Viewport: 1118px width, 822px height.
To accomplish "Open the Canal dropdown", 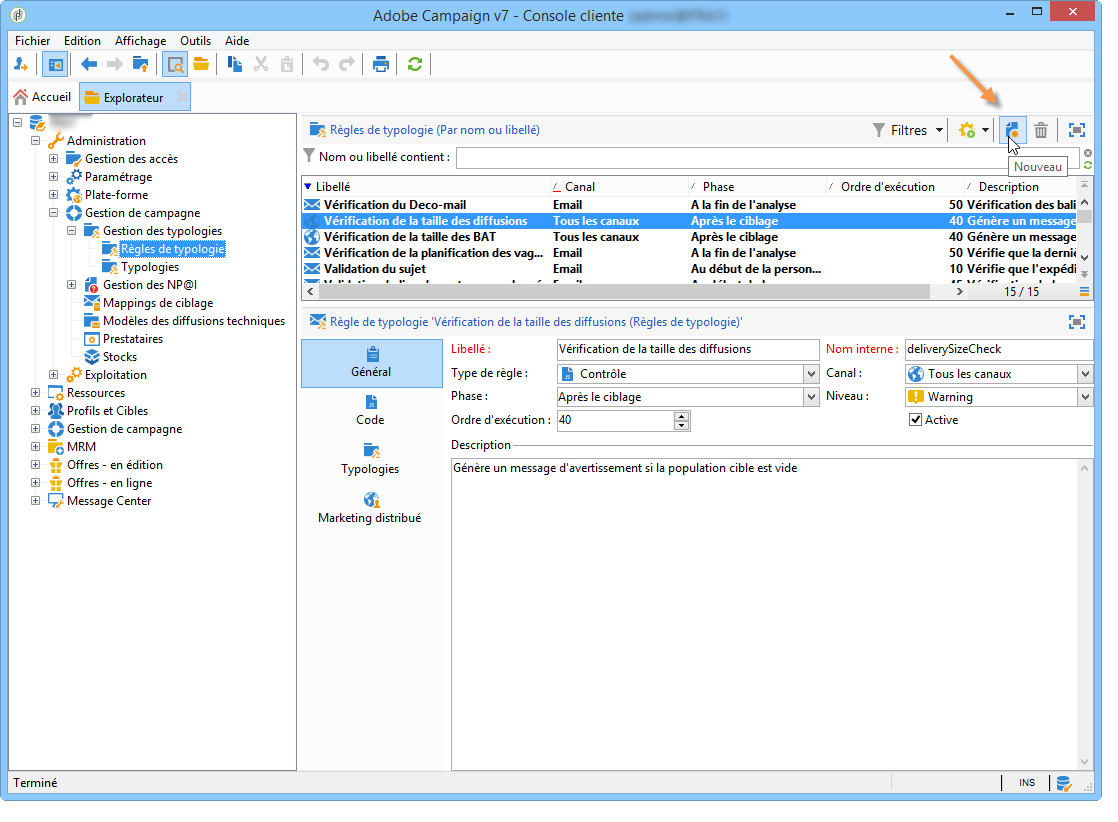I will pos(1084,374).
